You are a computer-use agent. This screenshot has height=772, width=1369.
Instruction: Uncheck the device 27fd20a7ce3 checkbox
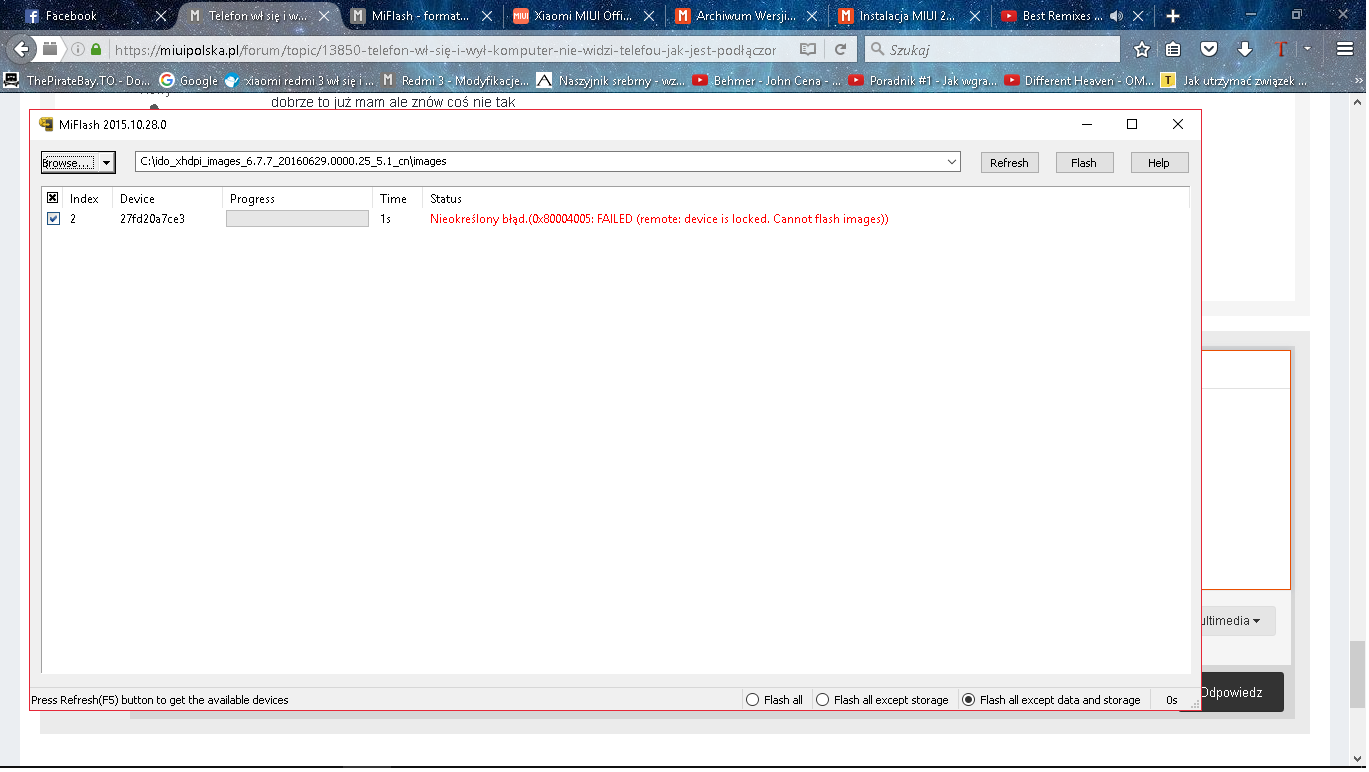53,219
